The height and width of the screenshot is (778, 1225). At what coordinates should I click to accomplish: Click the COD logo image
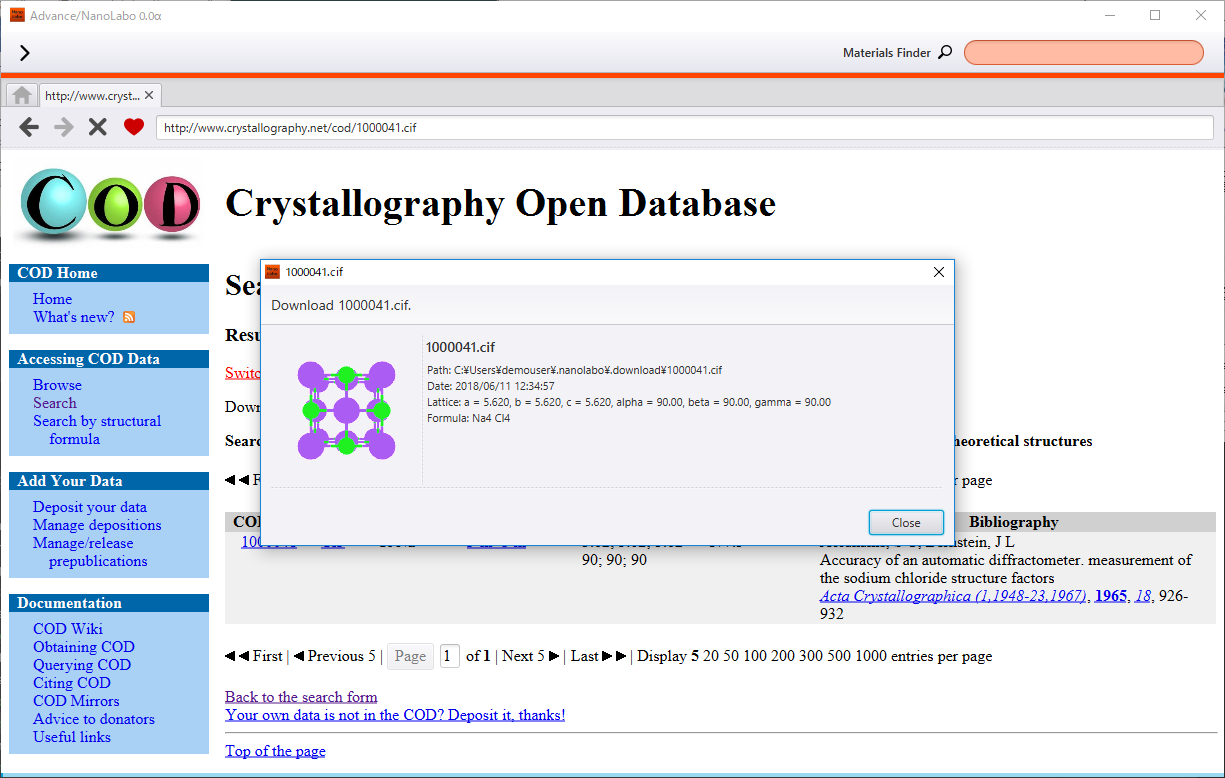click(x=110, y=204)
